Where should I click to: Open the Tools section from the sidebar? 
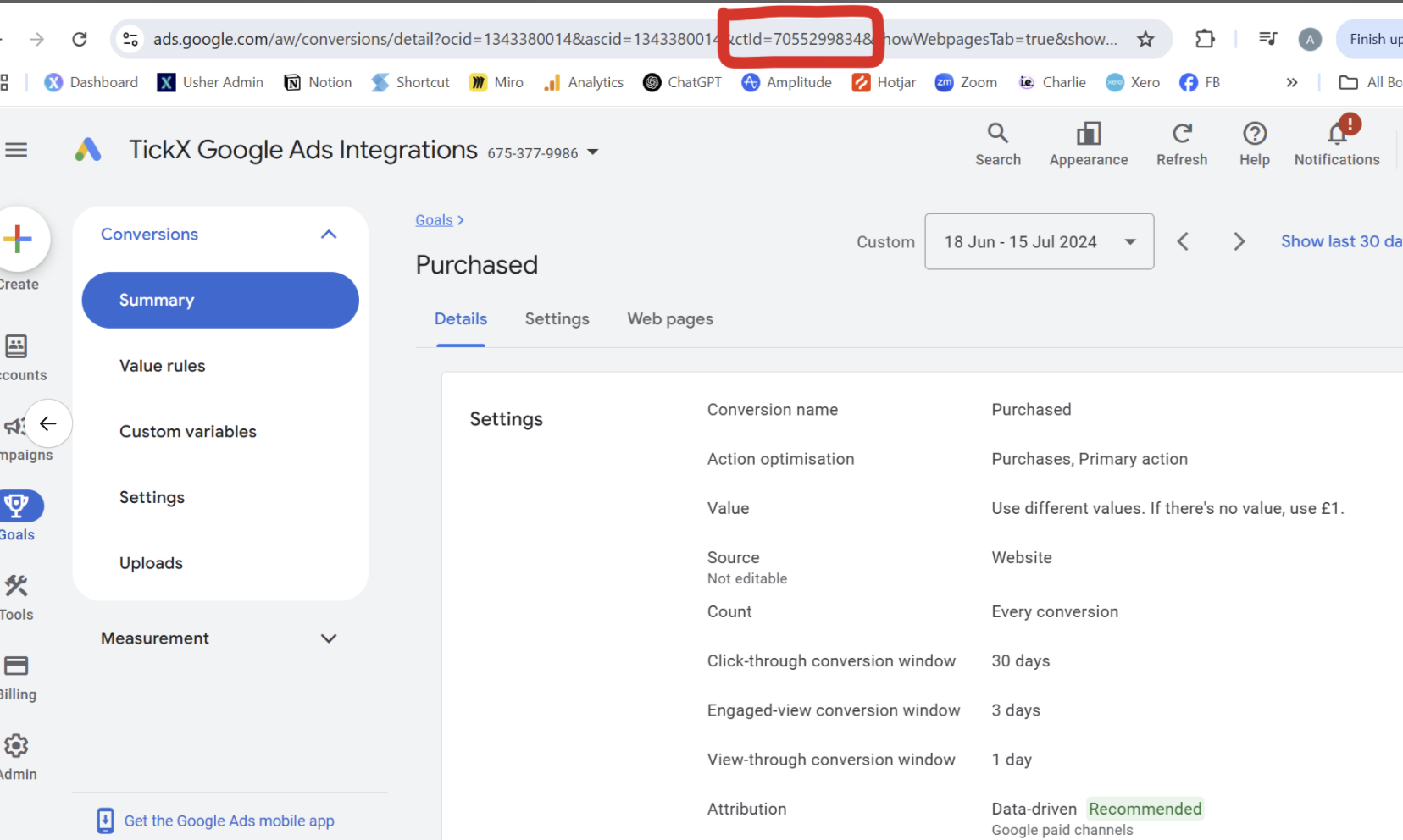coord(17,594)
